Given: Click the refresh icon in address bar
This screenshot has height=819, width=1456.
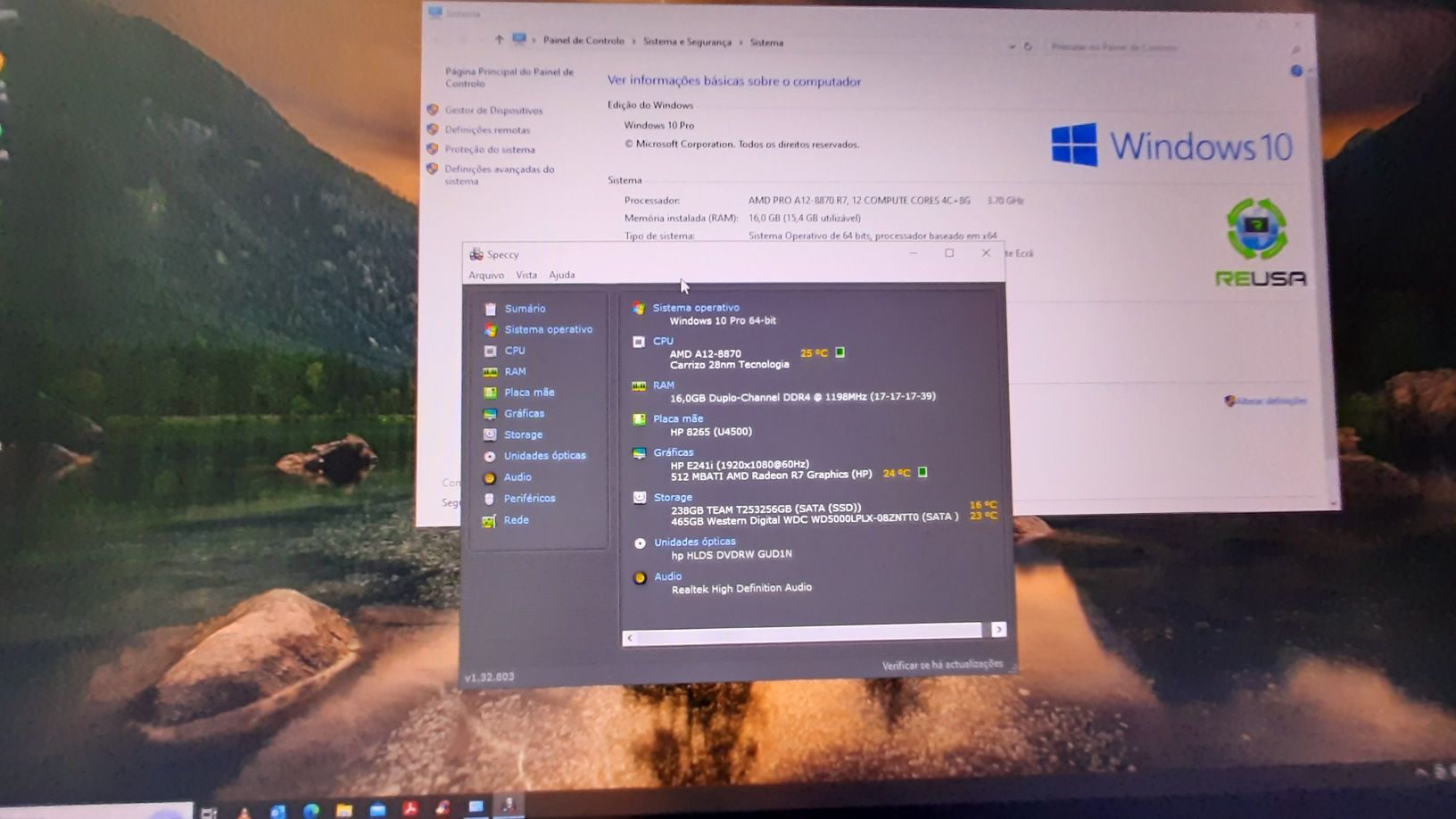Looking at the screenshot, I should pos(1028,46).
